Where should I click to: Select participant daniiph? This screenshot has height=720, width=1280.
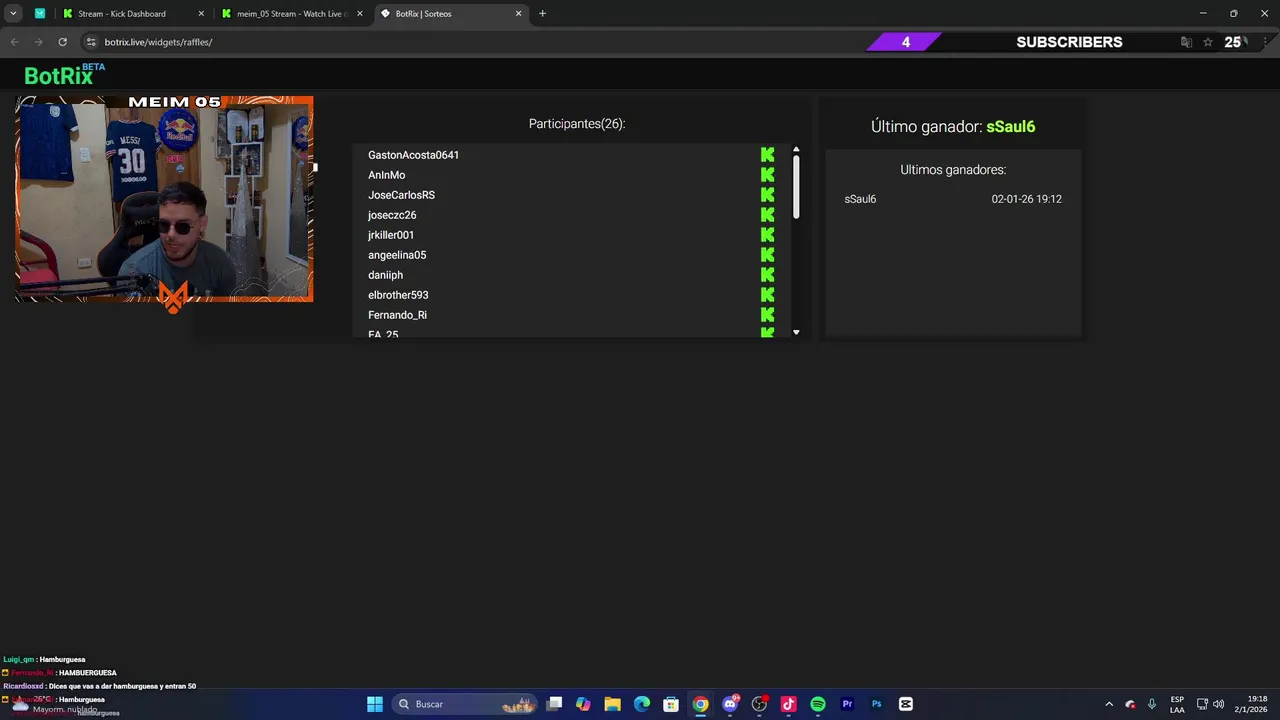(385, 275)
